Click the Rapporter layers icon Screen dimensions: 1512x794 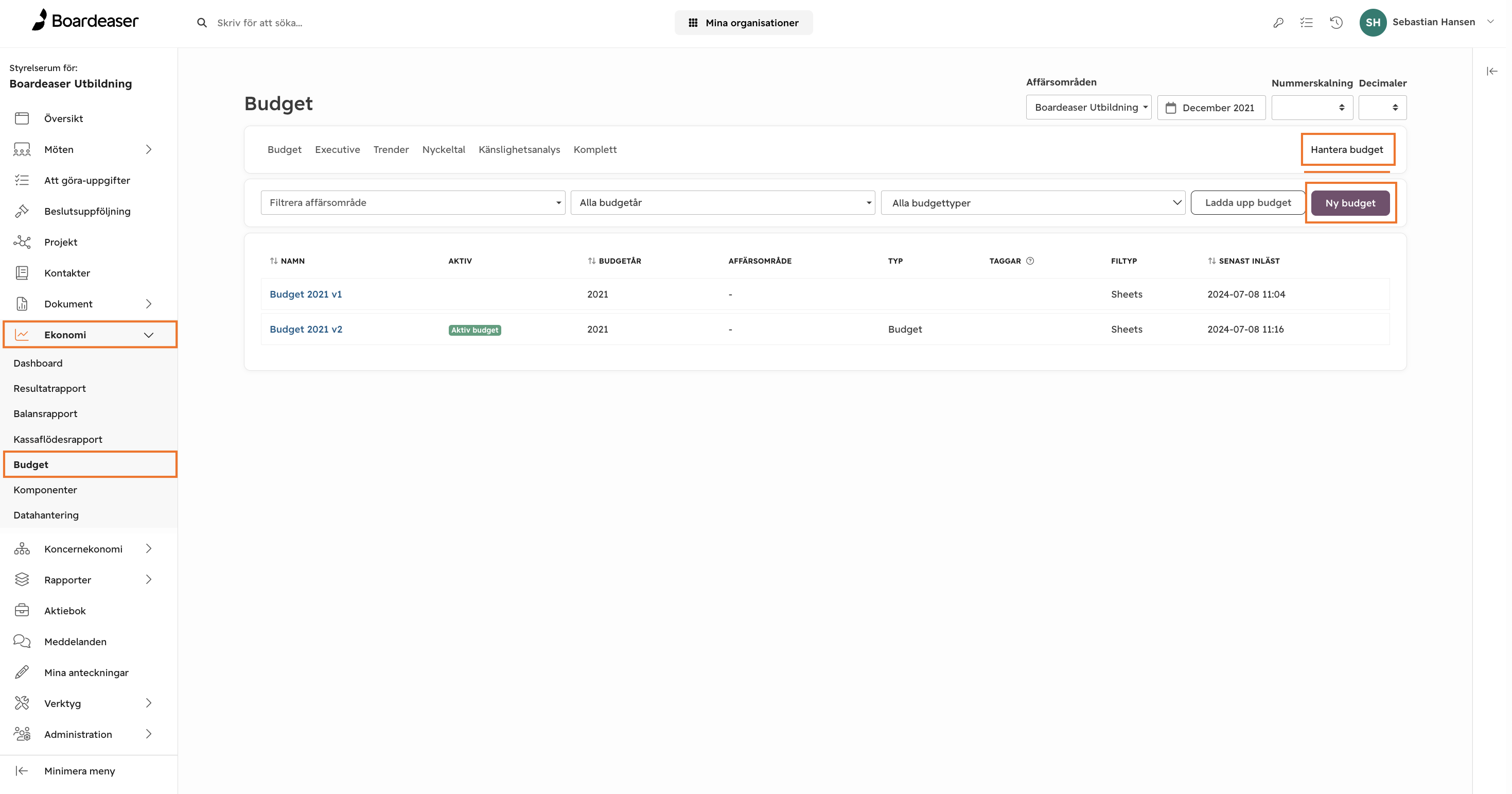(22, 580)
